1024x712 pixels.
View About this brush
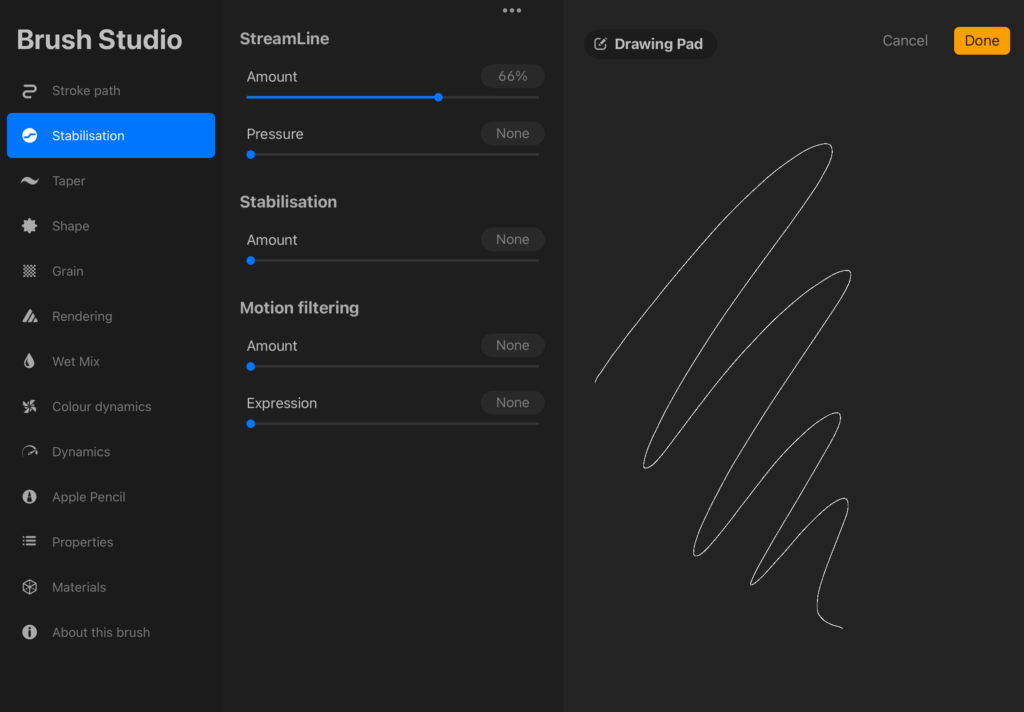pos(111,632)
